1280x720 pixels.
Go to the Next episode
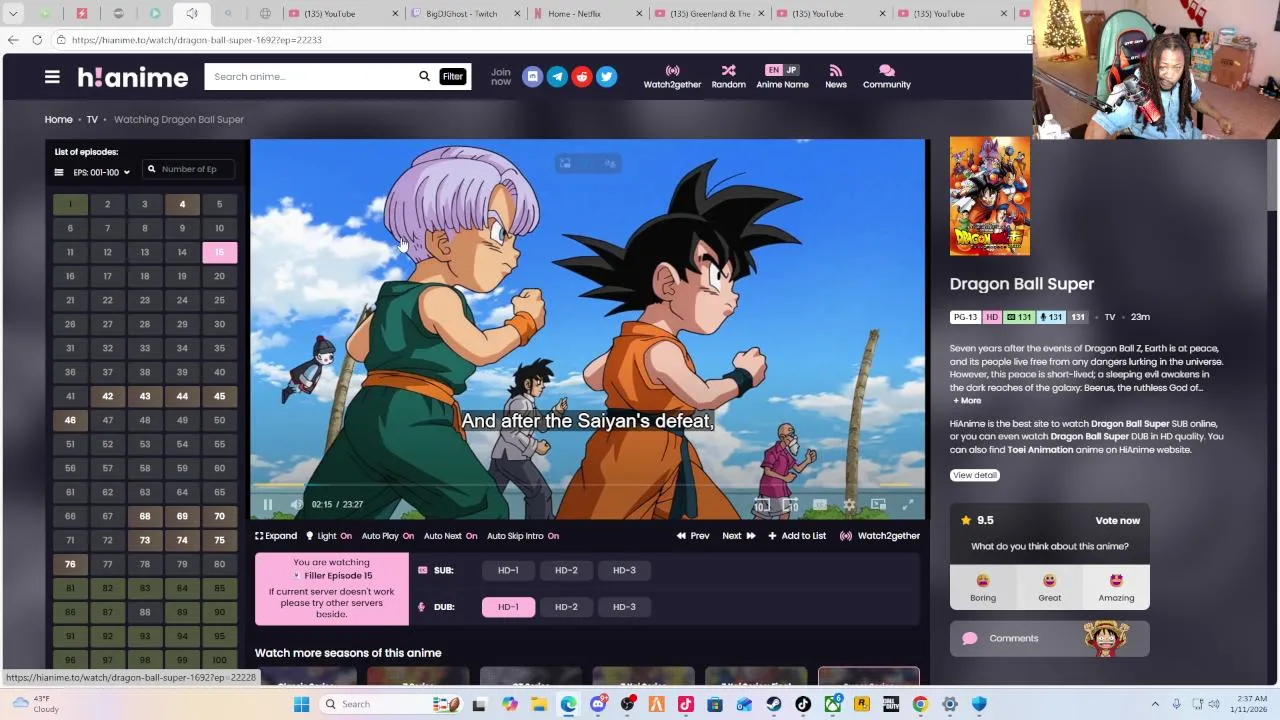(x=739, y=536)
